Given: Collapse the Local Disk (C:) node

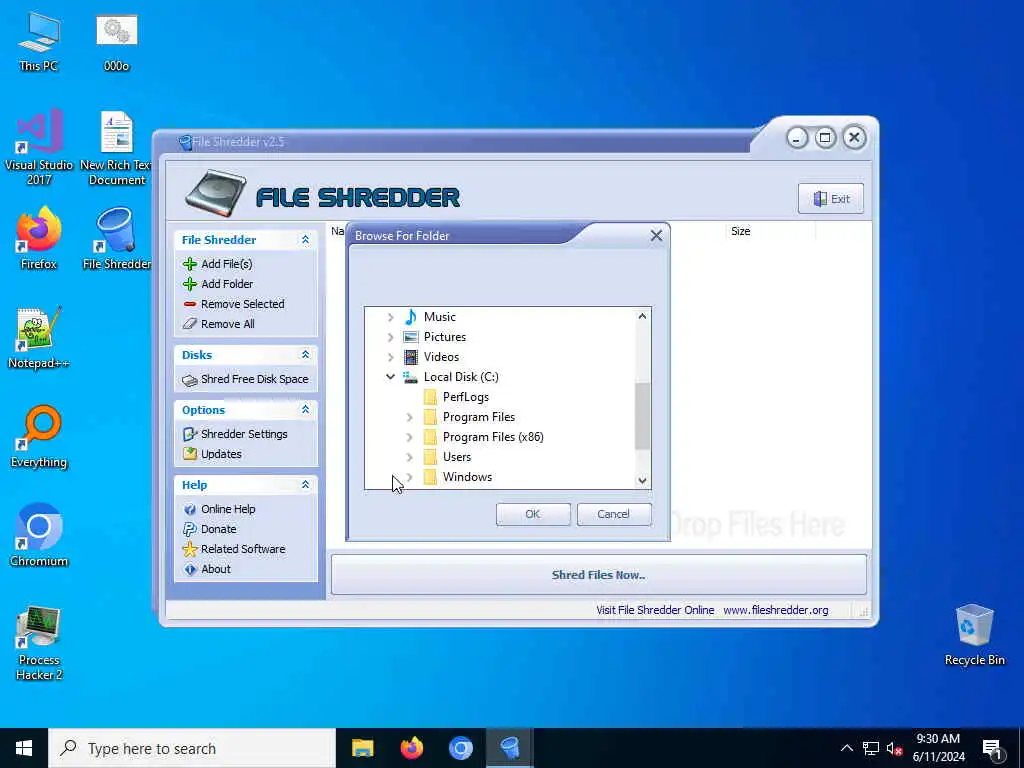Looking at the screenshot, I should tap(391, 377).
